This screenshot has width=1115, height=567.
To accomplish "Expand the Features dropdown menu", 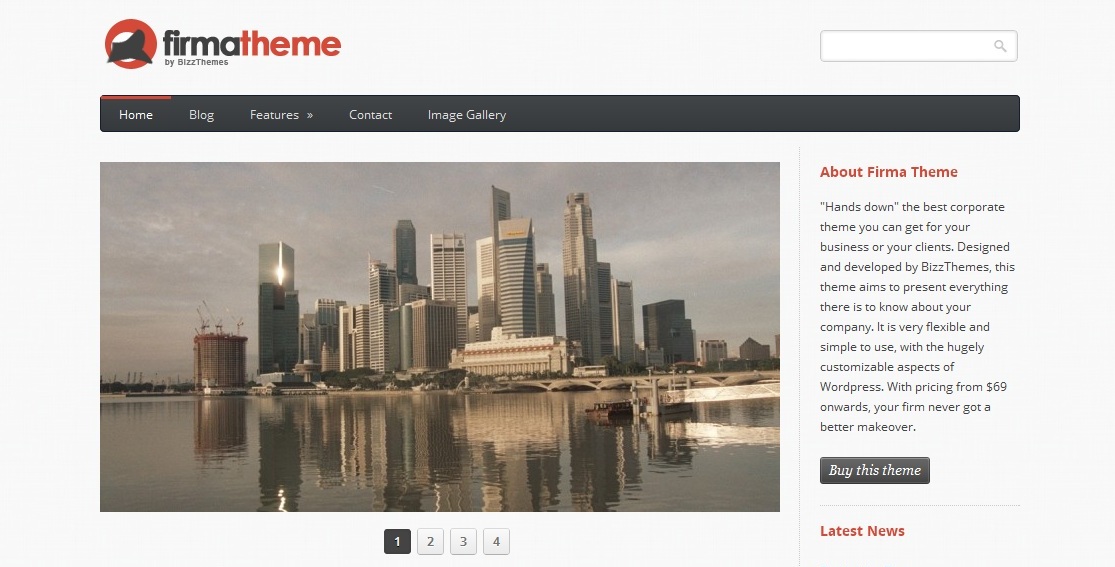I will 275,115.
